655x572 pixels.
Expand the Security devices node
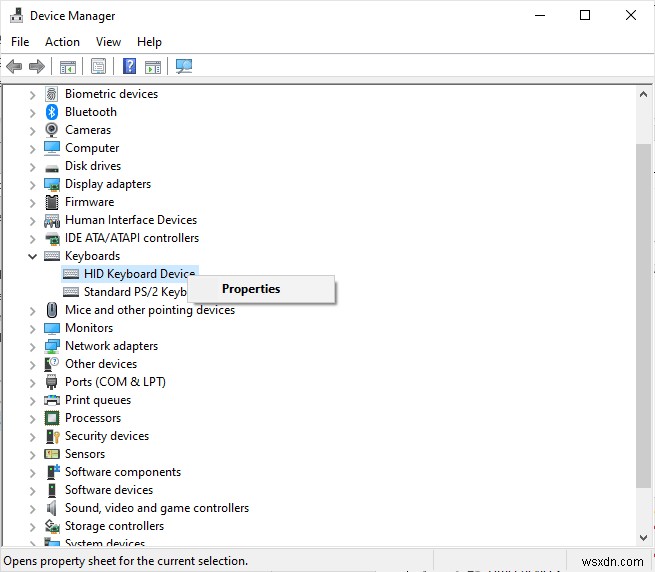click(x=33, y=437)
